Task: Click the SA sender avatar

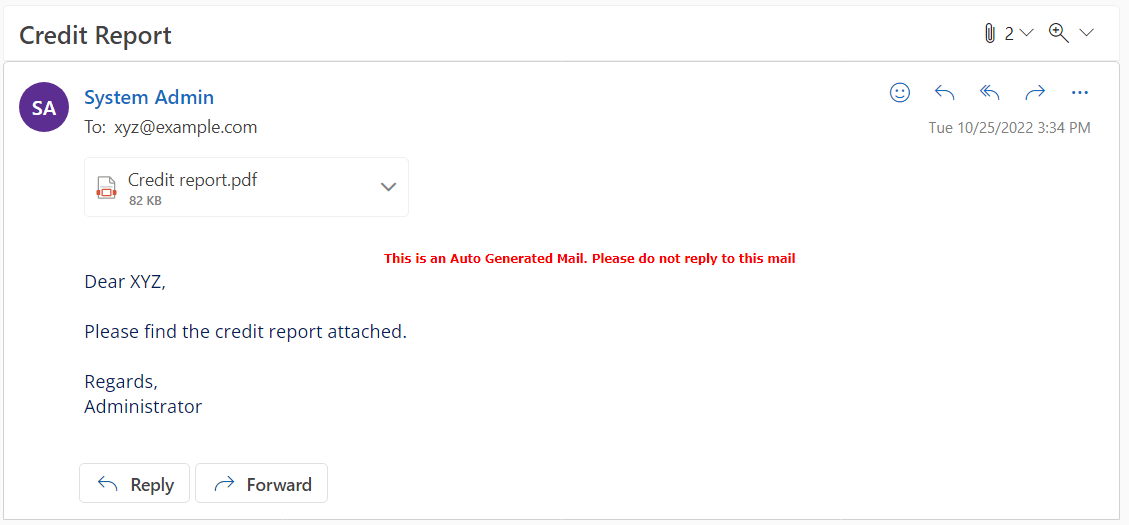Action: click(44, 107)
